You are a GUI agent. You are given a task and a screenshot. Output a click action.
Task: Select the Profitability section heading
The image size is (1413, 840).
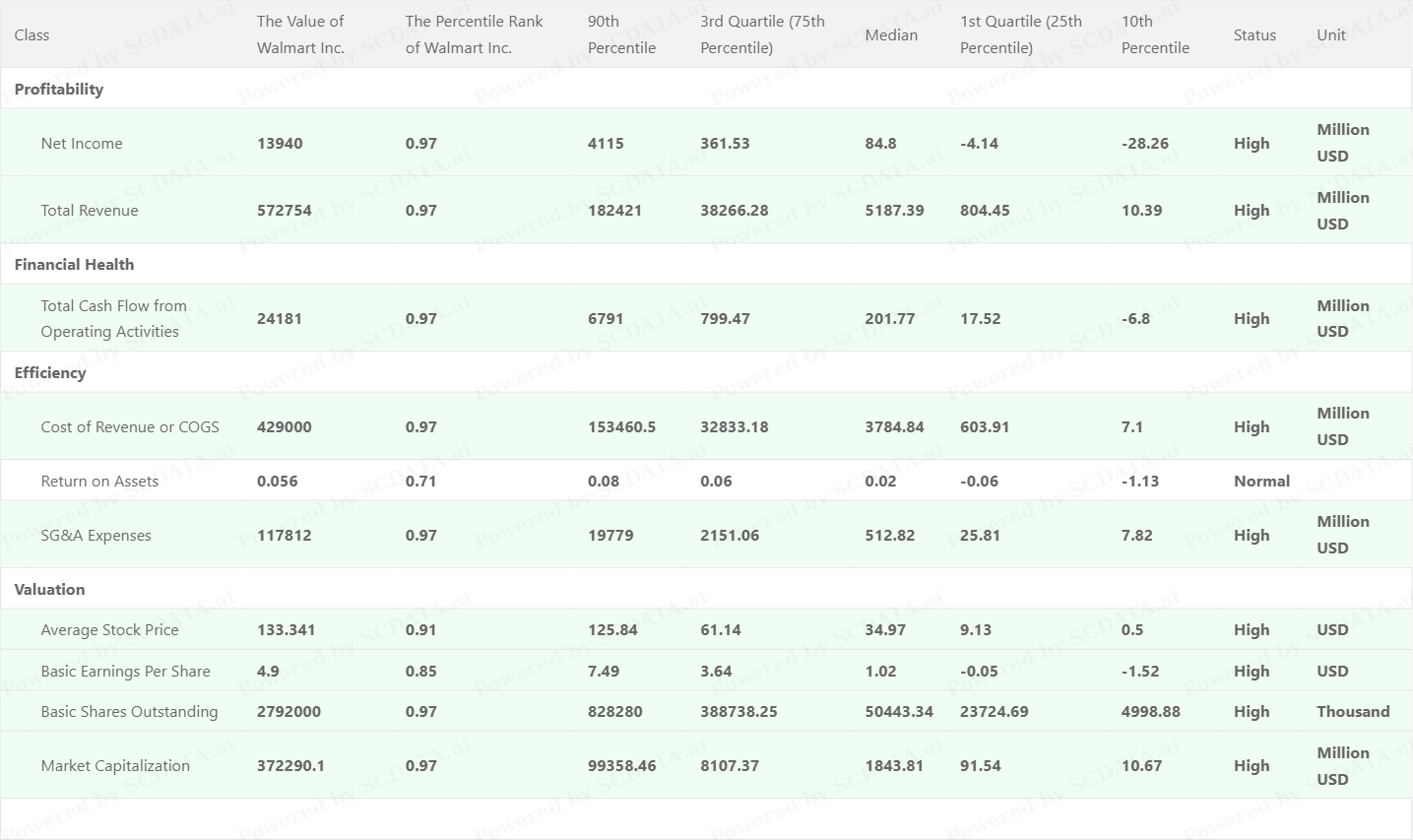59,89
